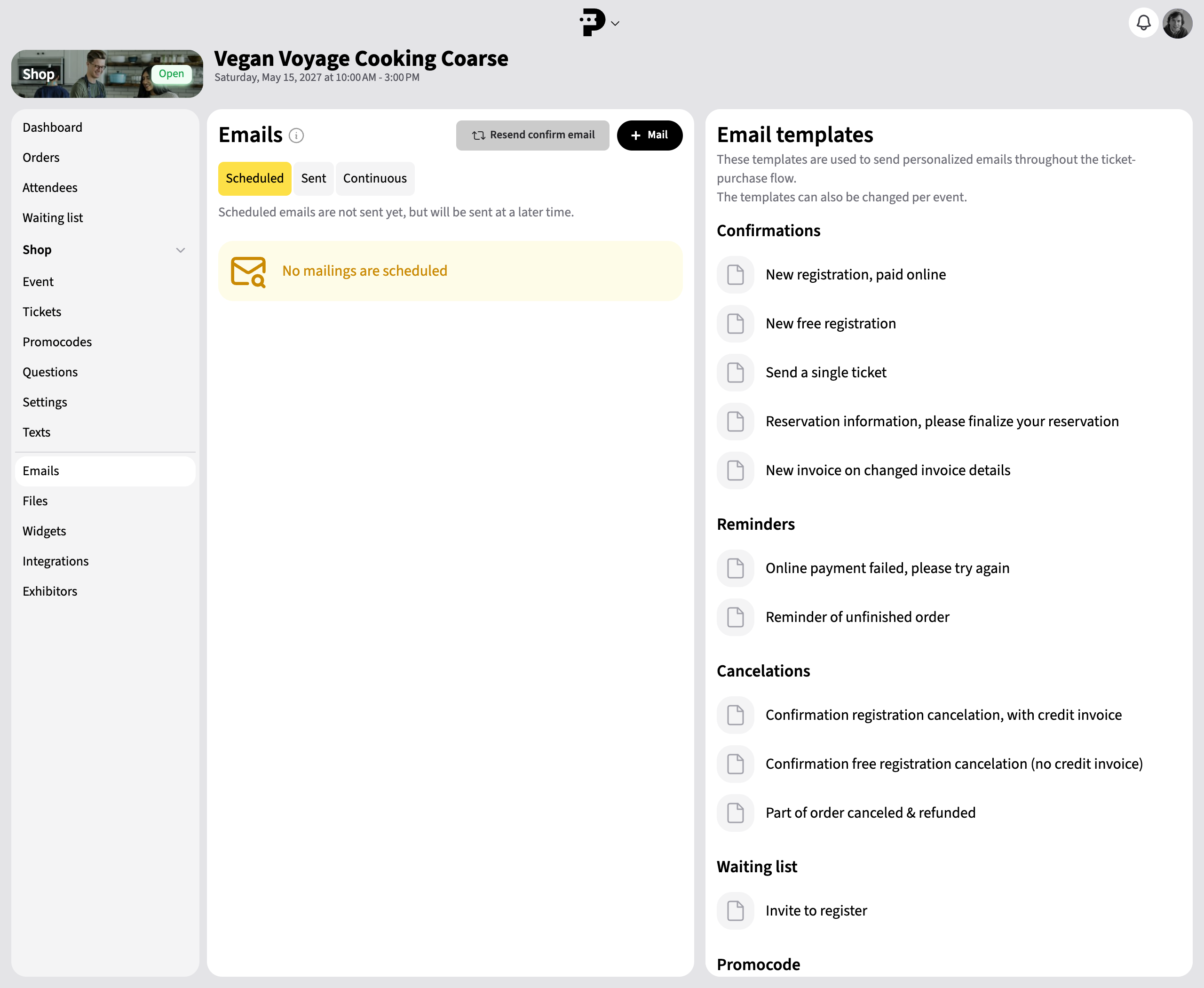1204x988 pixels.
Task: Click Resend confirm email button
Action: pos(532,135)
